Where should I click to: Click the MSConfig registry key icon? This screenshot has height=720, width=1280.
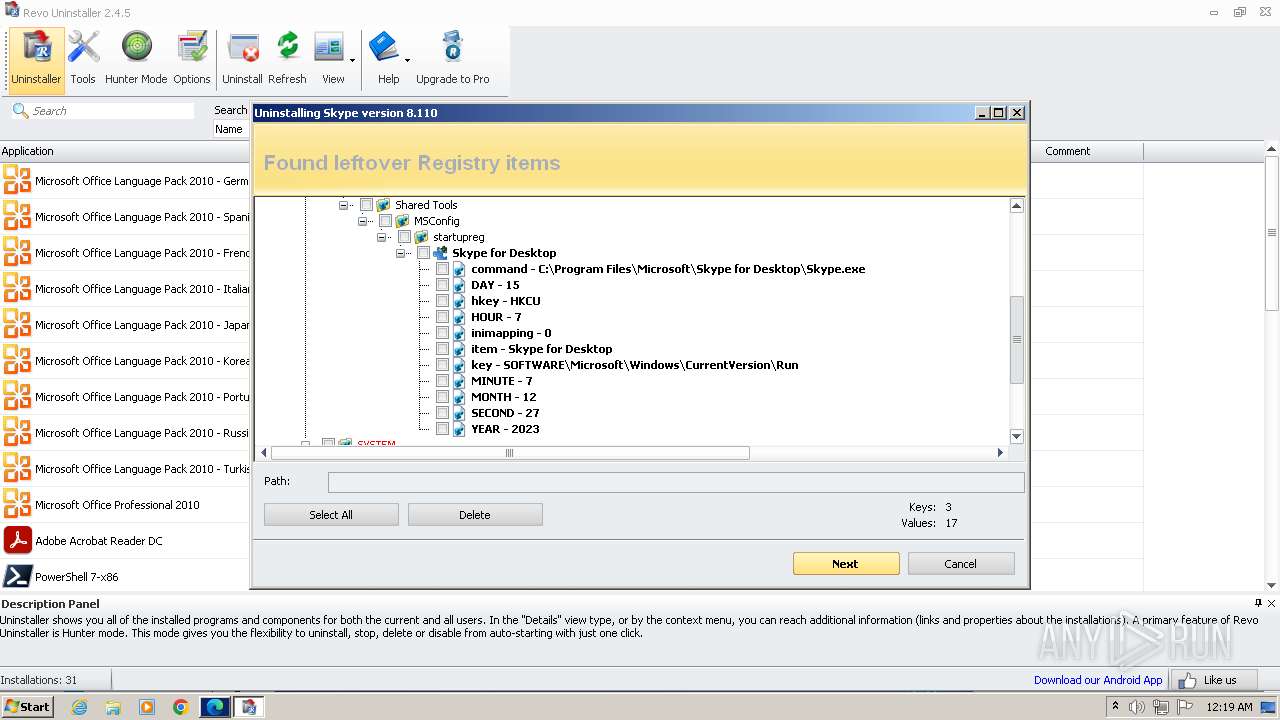click(402, 221)
